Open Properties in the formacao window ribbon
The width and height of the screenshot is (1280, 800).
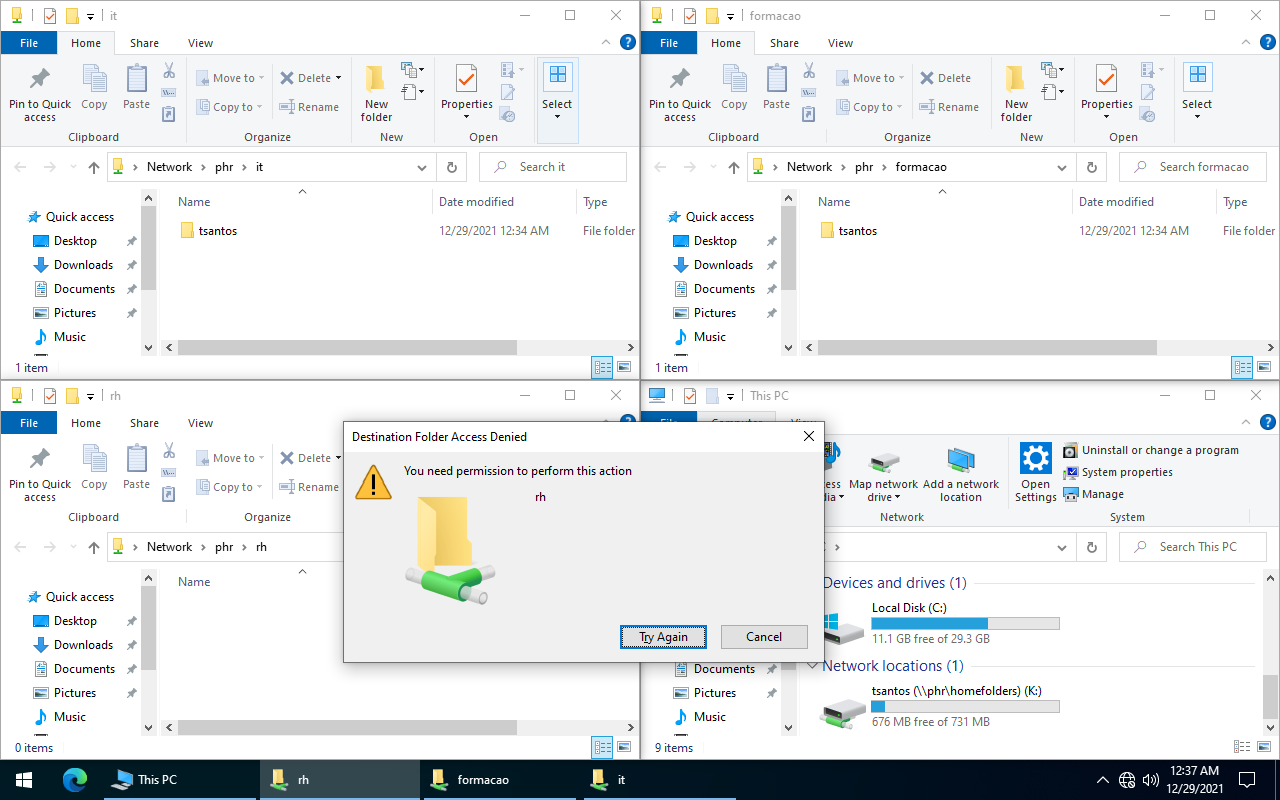coord(1106,88)
